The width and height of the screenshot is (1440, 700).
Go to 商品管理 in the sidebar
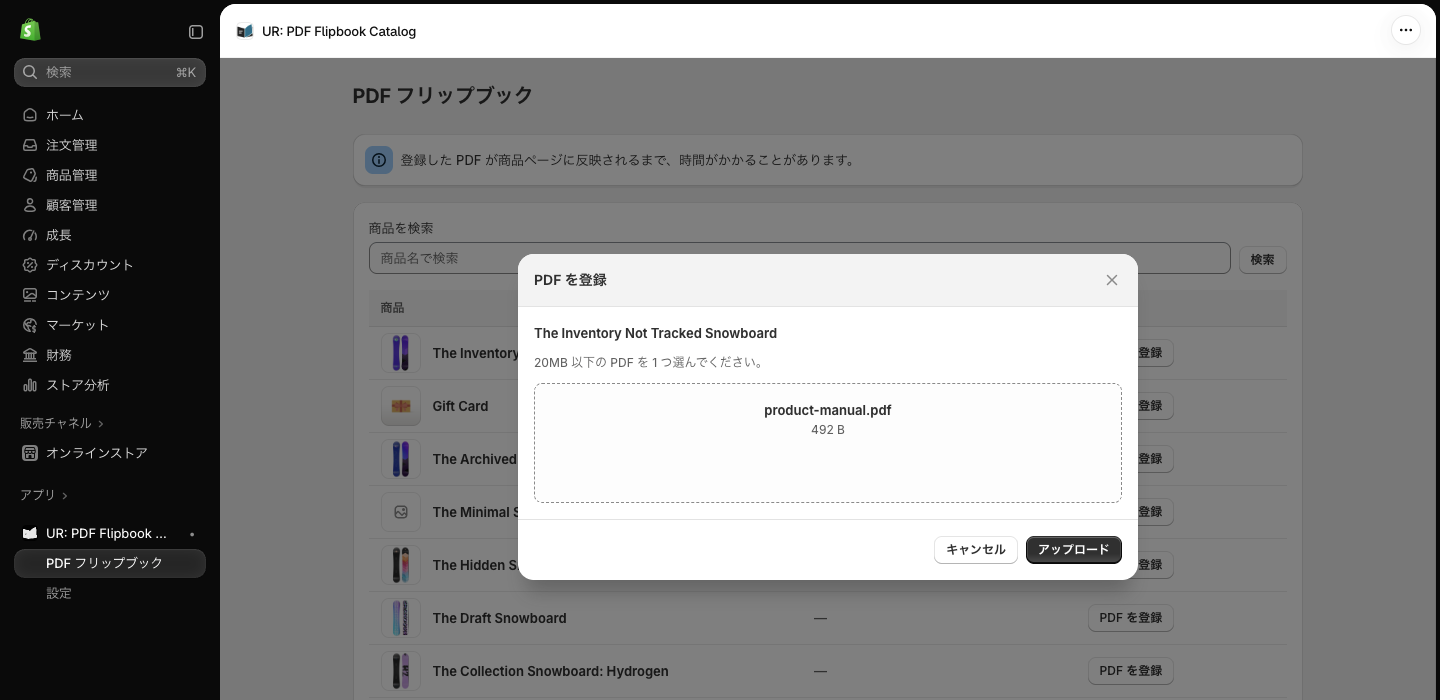coord(110,175)
